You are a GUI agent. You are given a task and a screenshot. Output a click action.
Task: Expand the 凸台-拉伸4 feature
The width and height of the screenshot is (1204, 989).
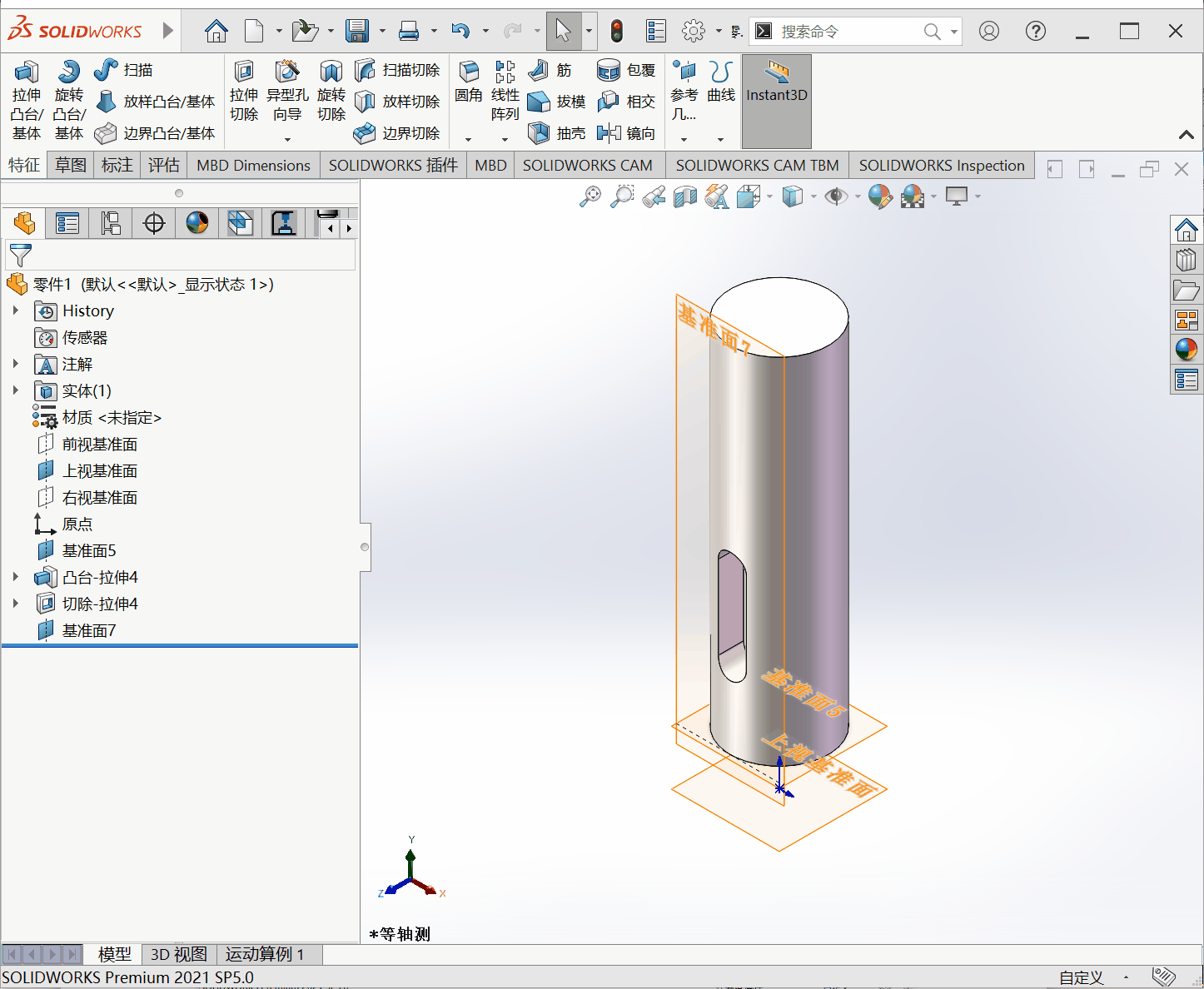pyautogui.click(x=15, y=577)
